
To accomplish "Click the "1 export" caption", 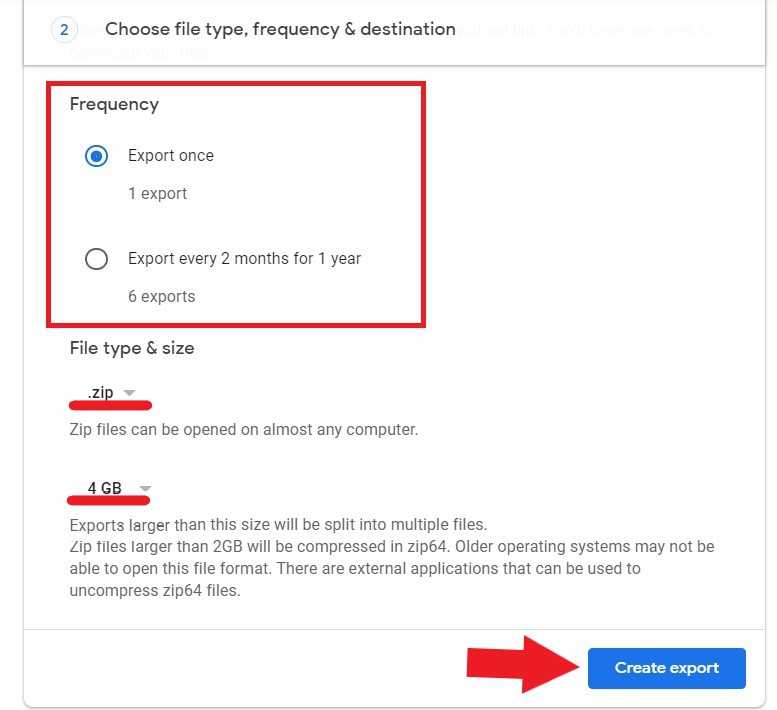I will coord(157,194).
